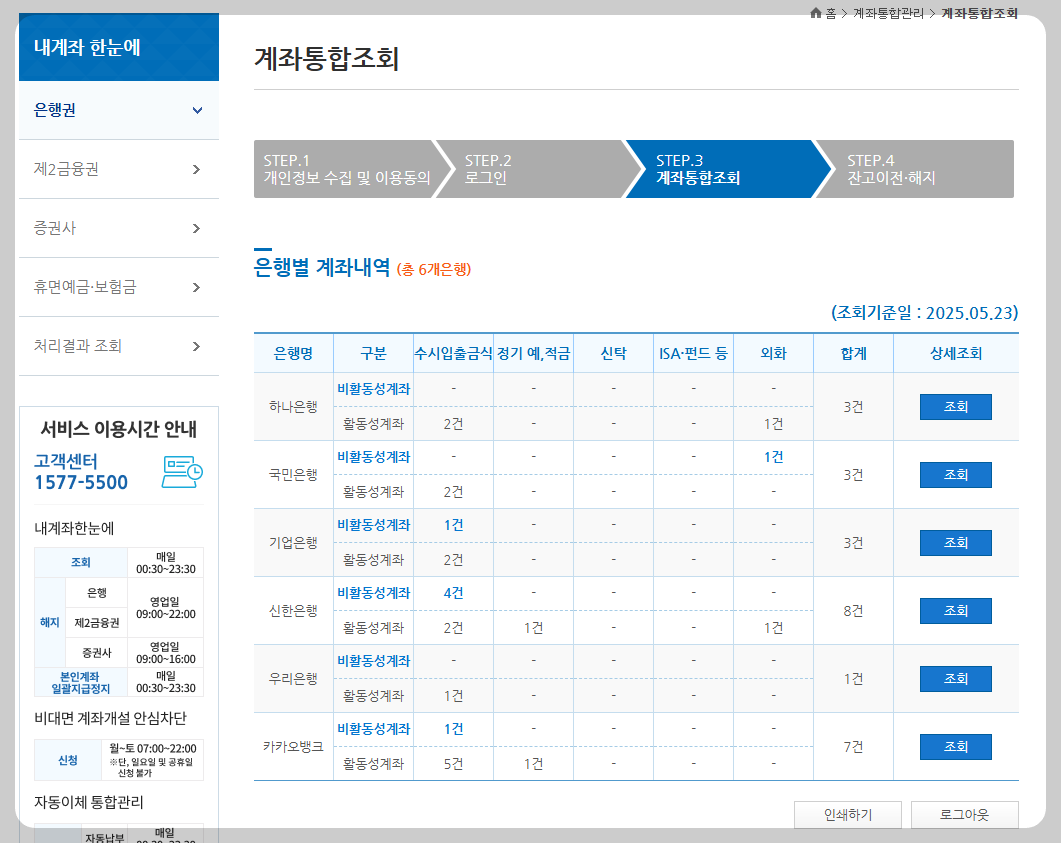Click the 로그아웃 button
This screenshot has width=1061, height=843.
click(964, 815)
